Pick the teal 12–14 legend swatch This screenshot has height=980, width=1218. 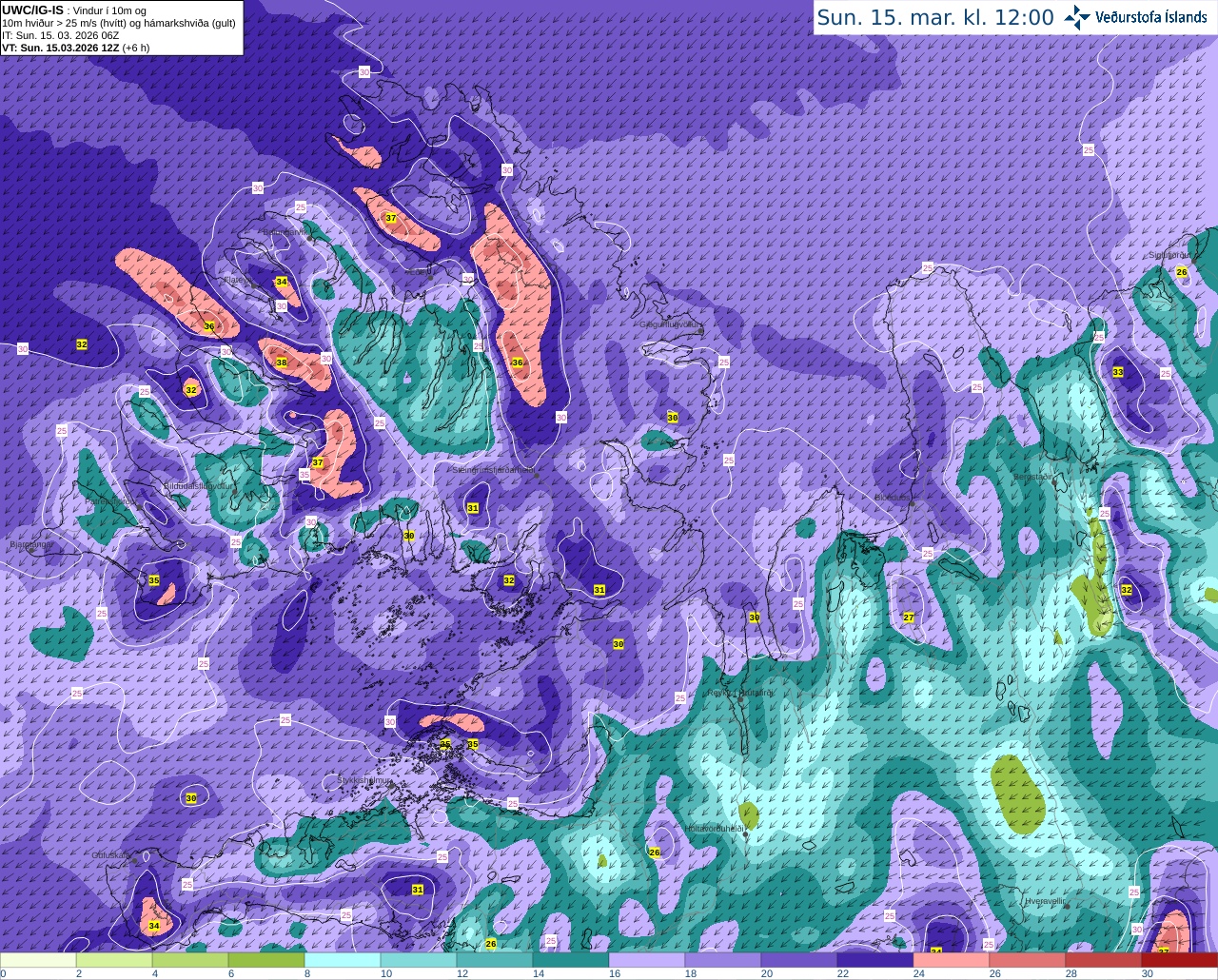pos(496,960)
